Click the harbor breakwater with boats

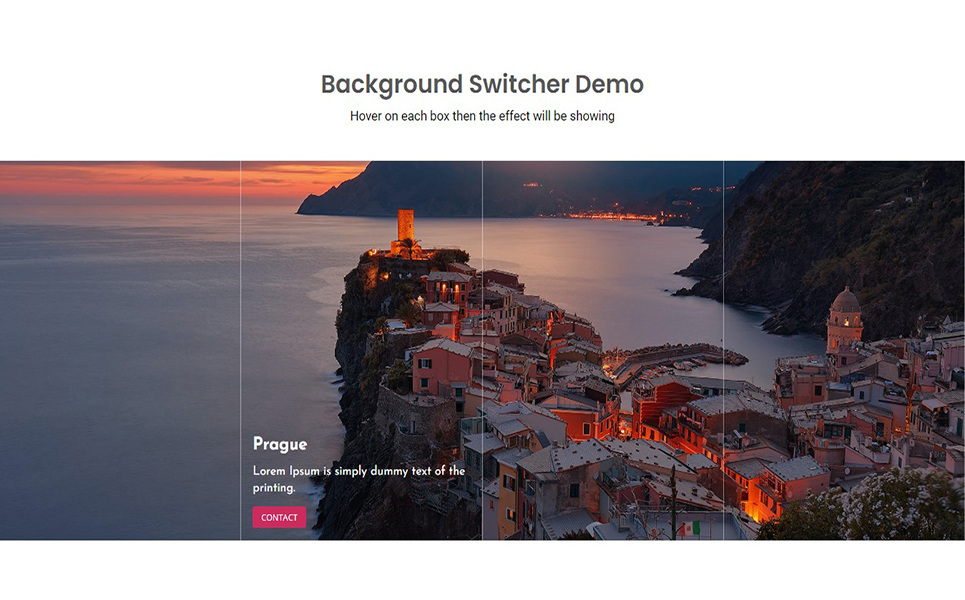tap(677, 359)
